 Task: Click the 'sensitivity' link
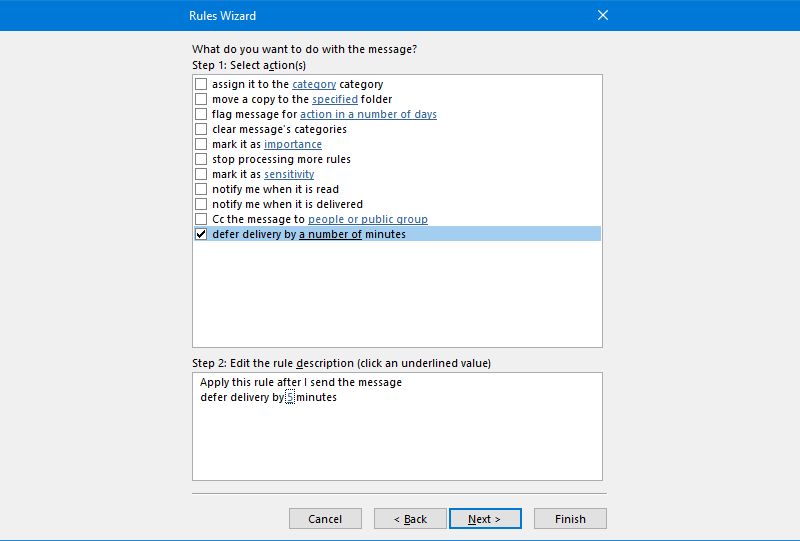(289, 175)
